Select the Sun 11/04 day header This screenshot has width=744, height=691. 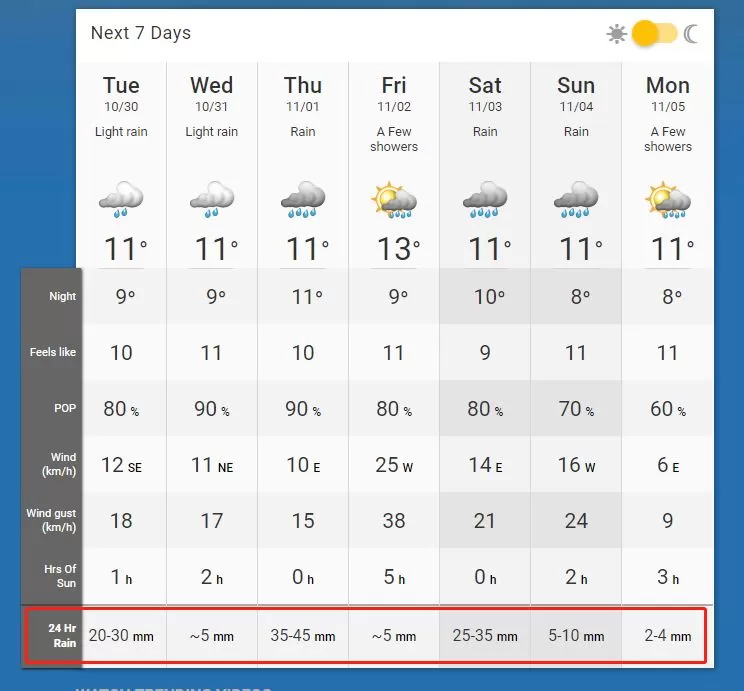click(576, 94)
